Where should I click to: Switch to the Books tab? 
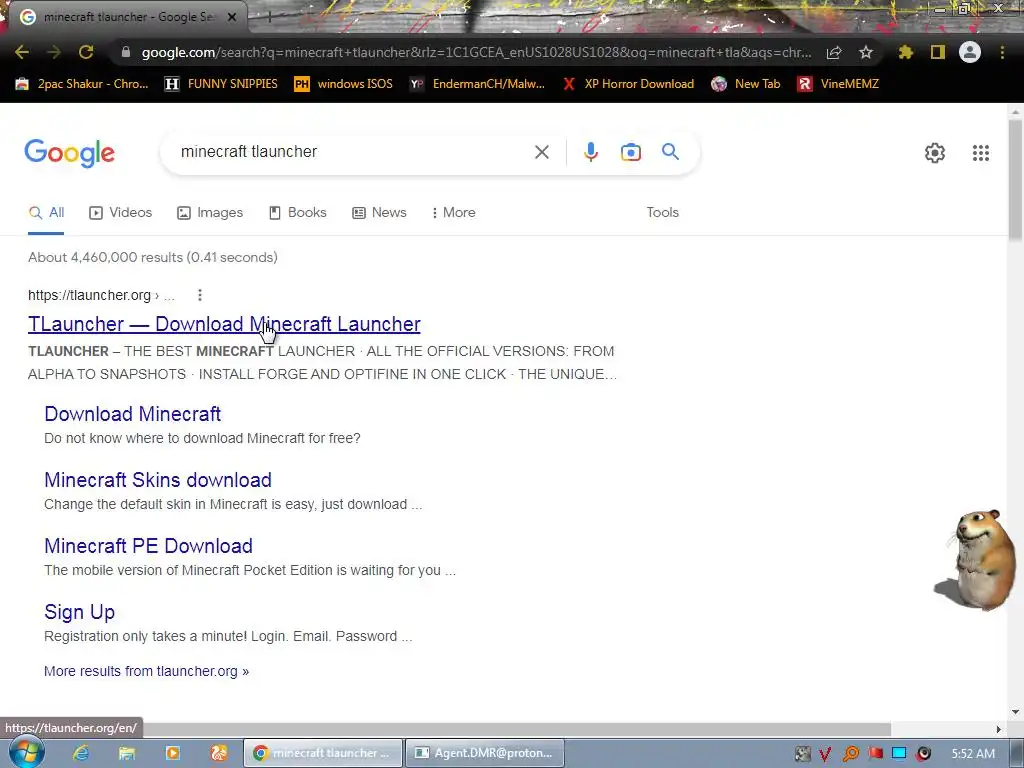297,213
